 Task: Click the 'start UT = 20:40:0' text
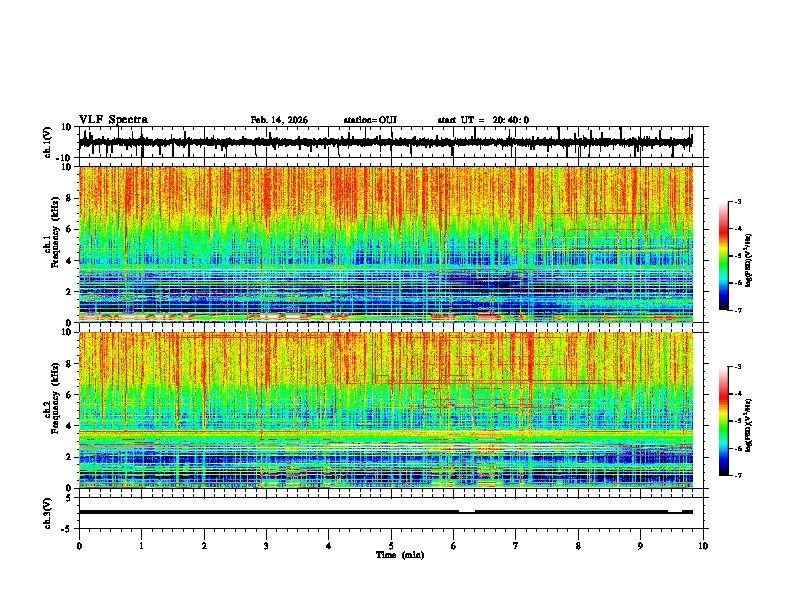tap(483, 120)
